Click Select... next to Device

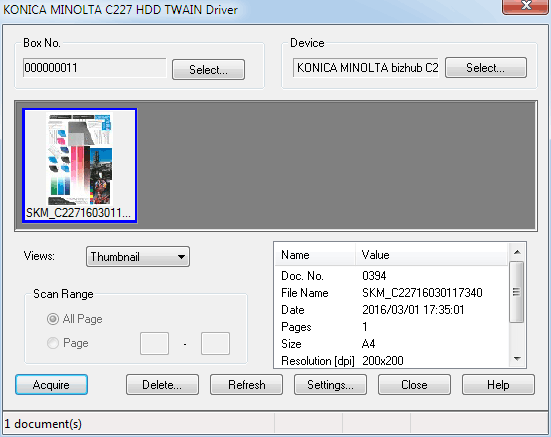[x=486, y=67]
